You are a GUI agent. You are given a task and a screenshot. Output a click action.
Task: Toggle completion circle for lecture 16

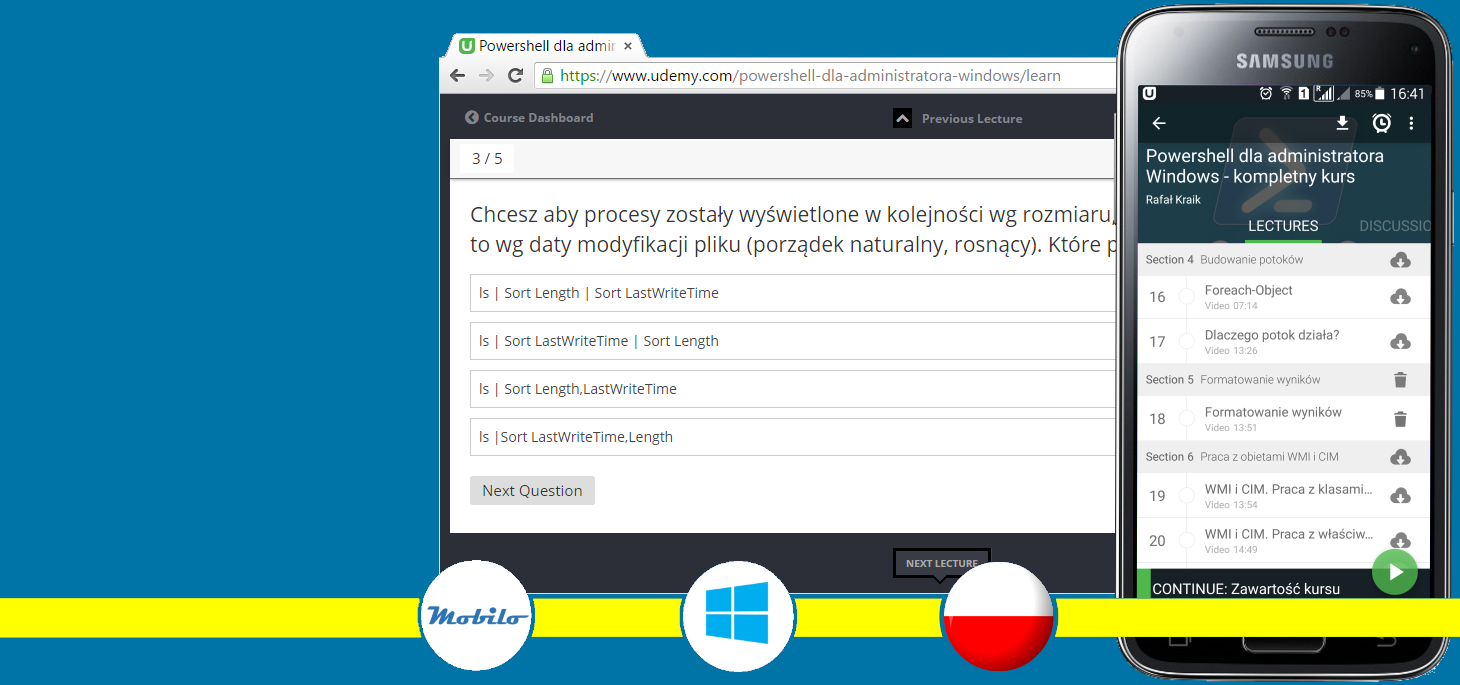pyautogui.click(x=1187, y=296)
